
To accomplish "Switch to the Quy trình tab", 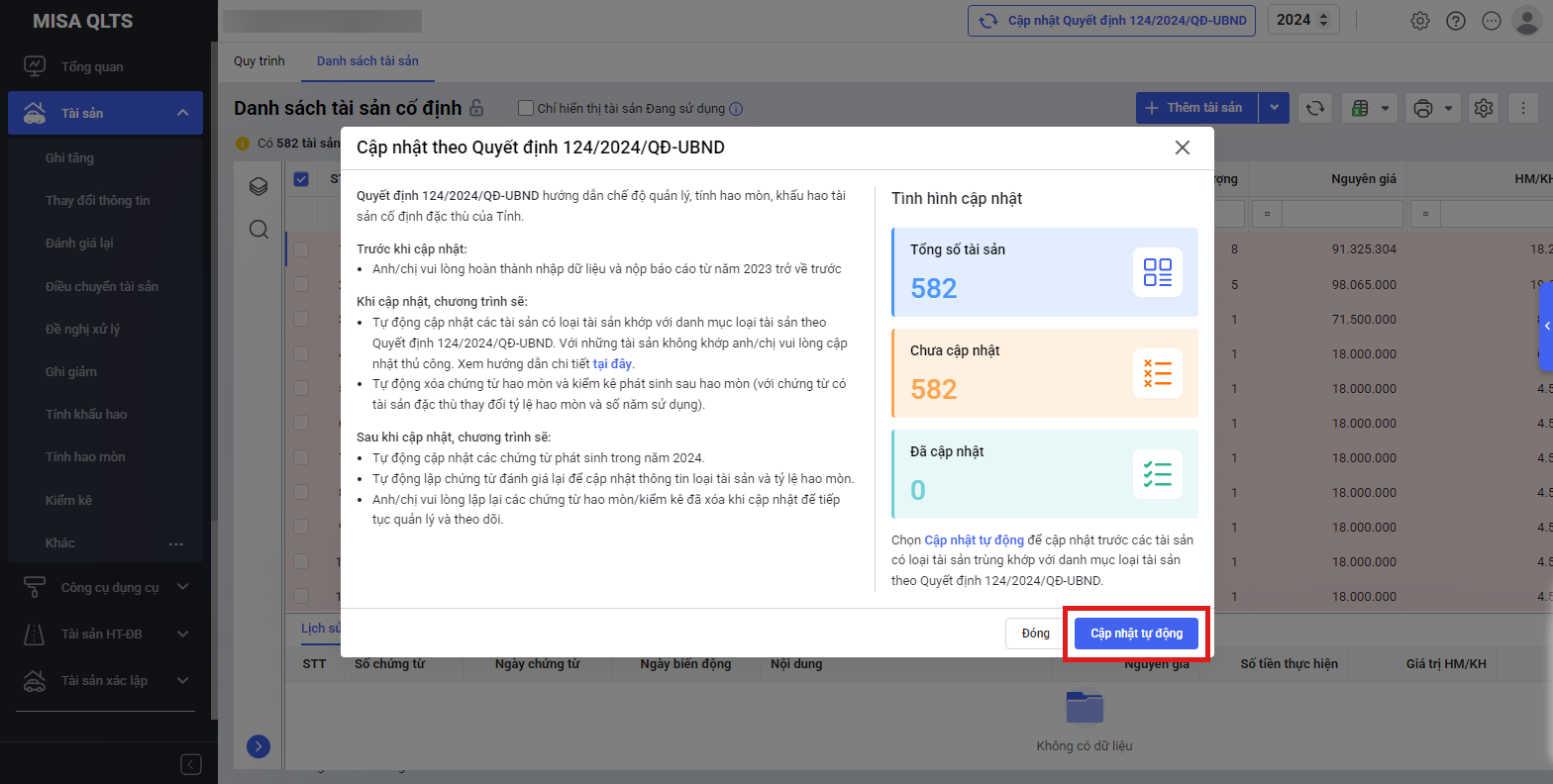I will coord(259,61).
